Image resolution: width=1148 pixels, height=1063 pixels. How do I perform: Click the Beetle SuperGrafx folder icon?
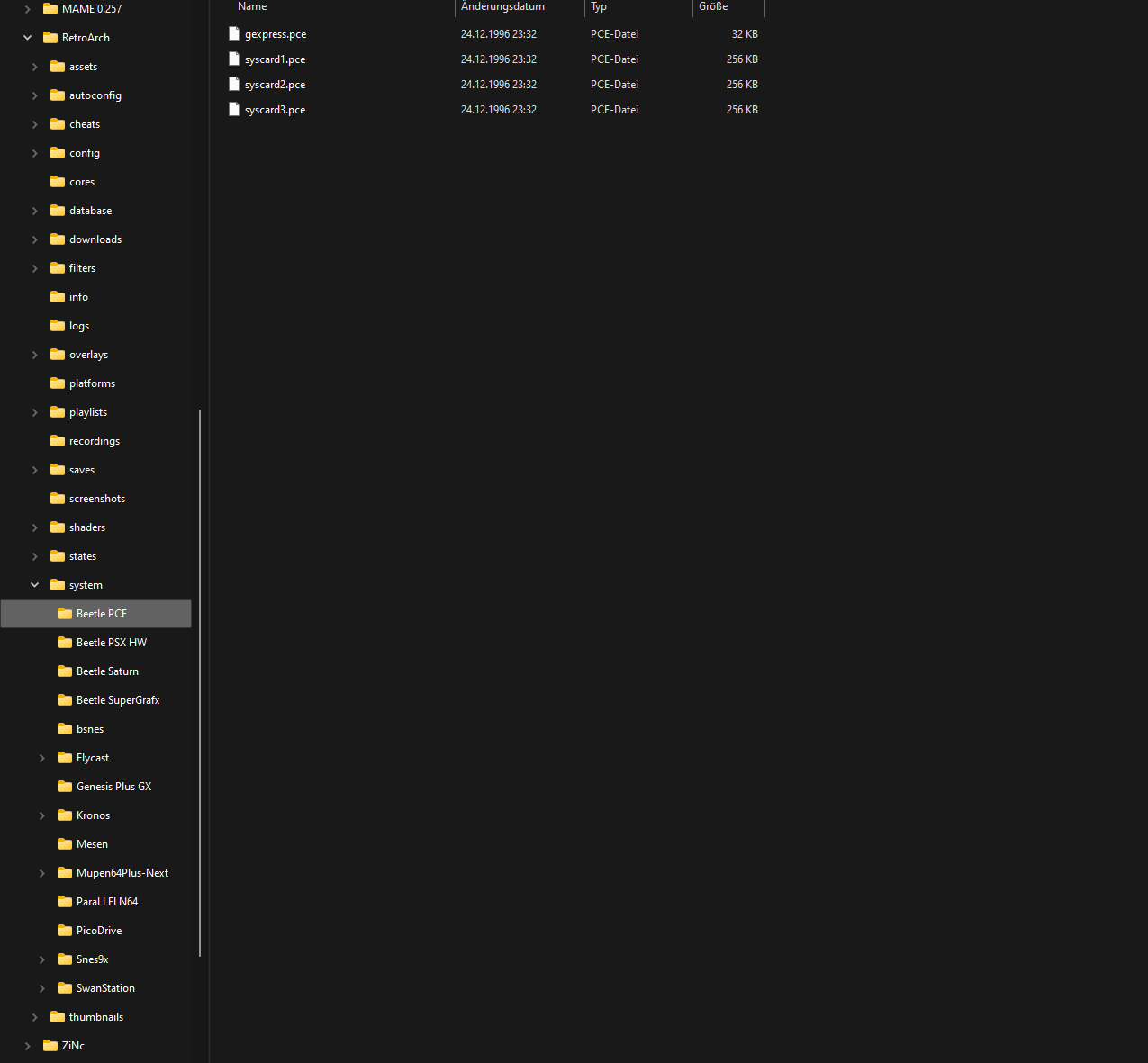65,700
